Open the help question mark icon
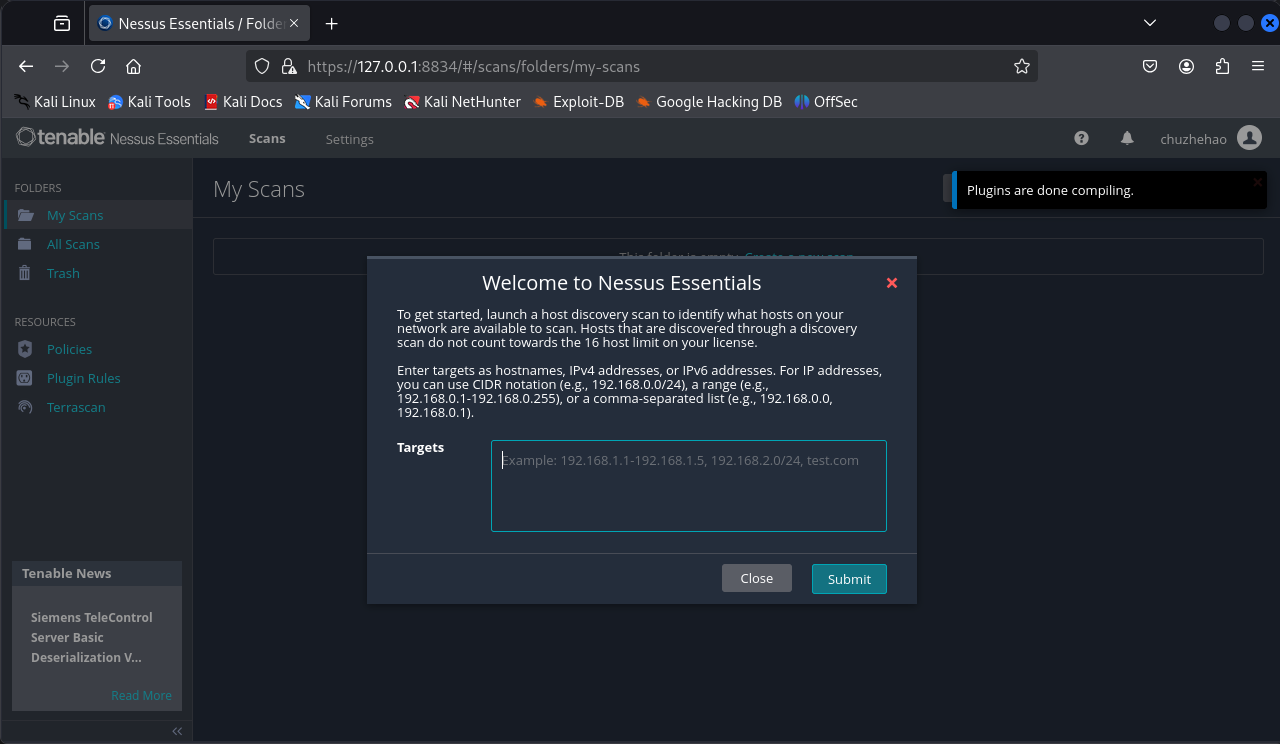This screenshot has height=744, width=1280. 1081,139
